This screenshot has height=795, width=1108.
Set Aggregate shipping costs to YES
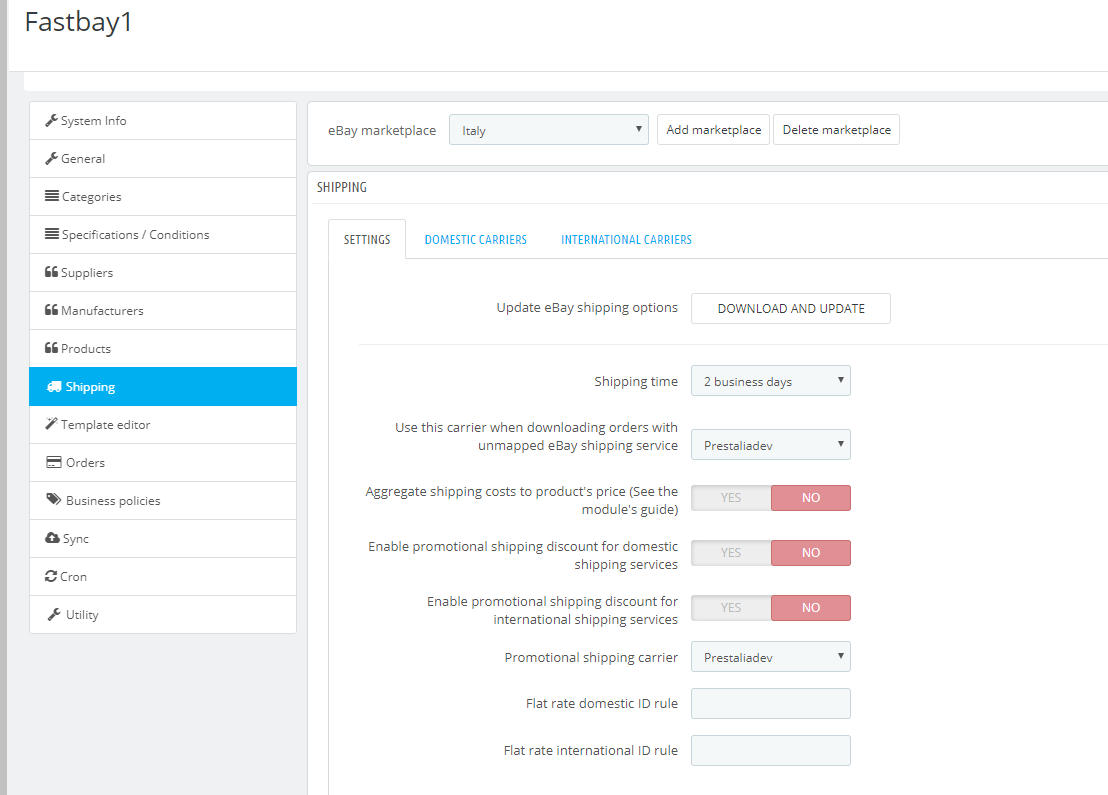731,497
